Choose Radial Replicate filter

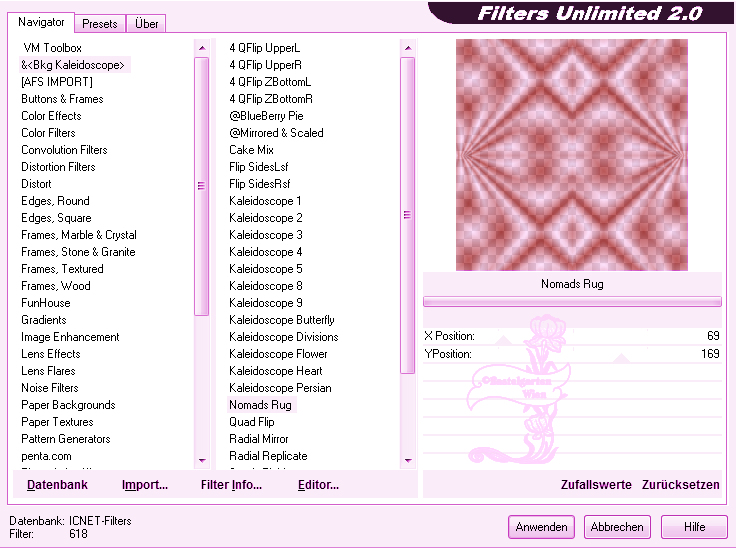tap(268, 456)
